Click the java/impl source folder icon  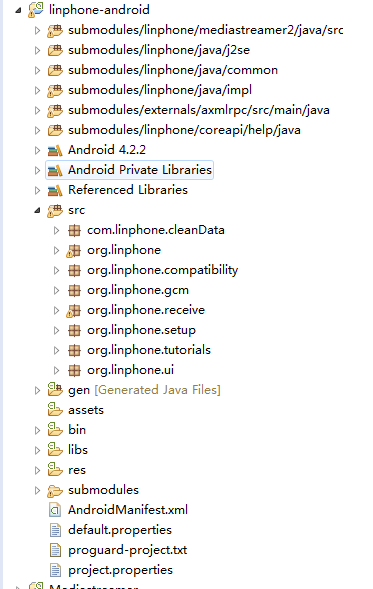55,90
